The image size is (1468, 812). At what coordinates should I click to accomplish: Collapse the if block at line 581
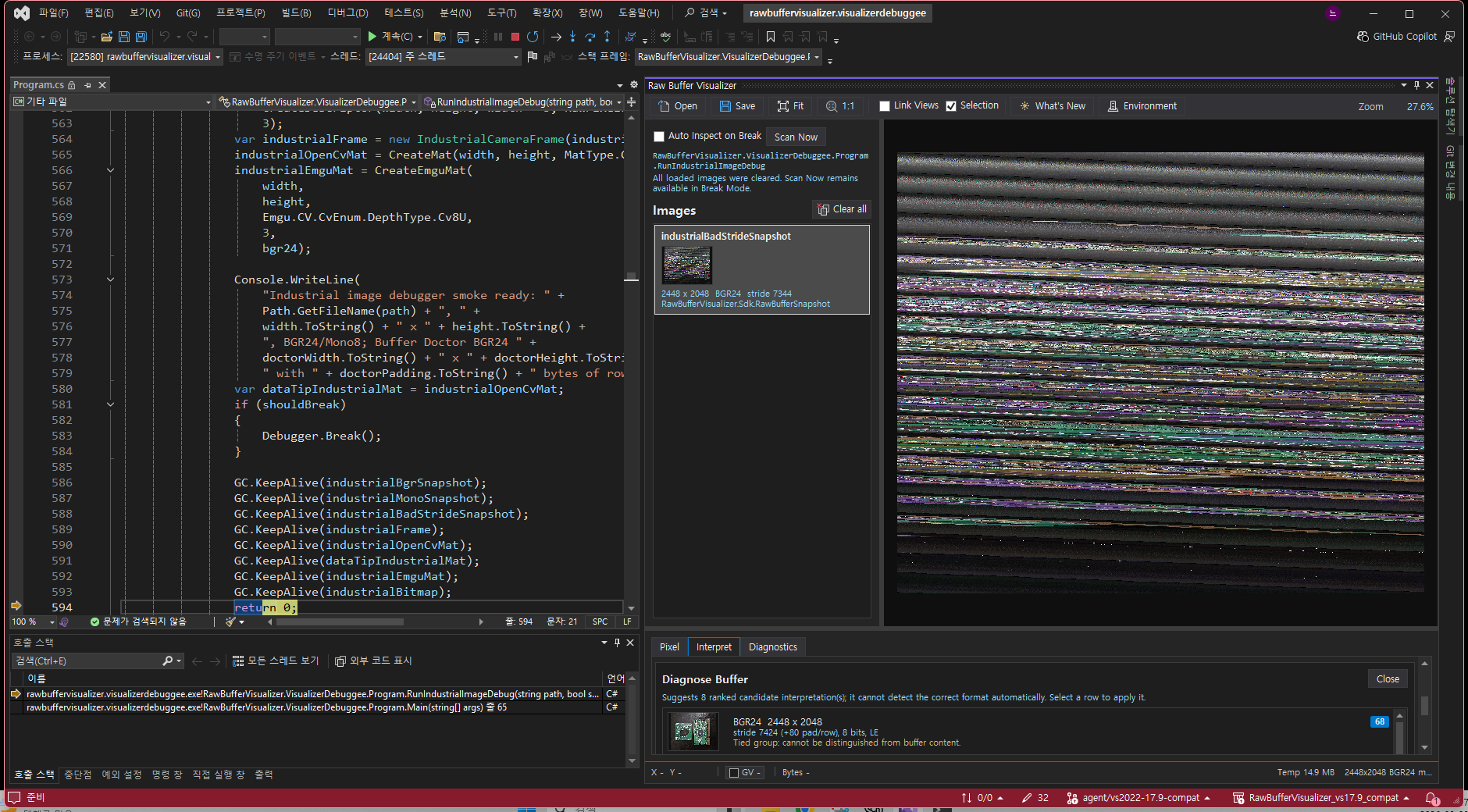(x=110, y=404)
